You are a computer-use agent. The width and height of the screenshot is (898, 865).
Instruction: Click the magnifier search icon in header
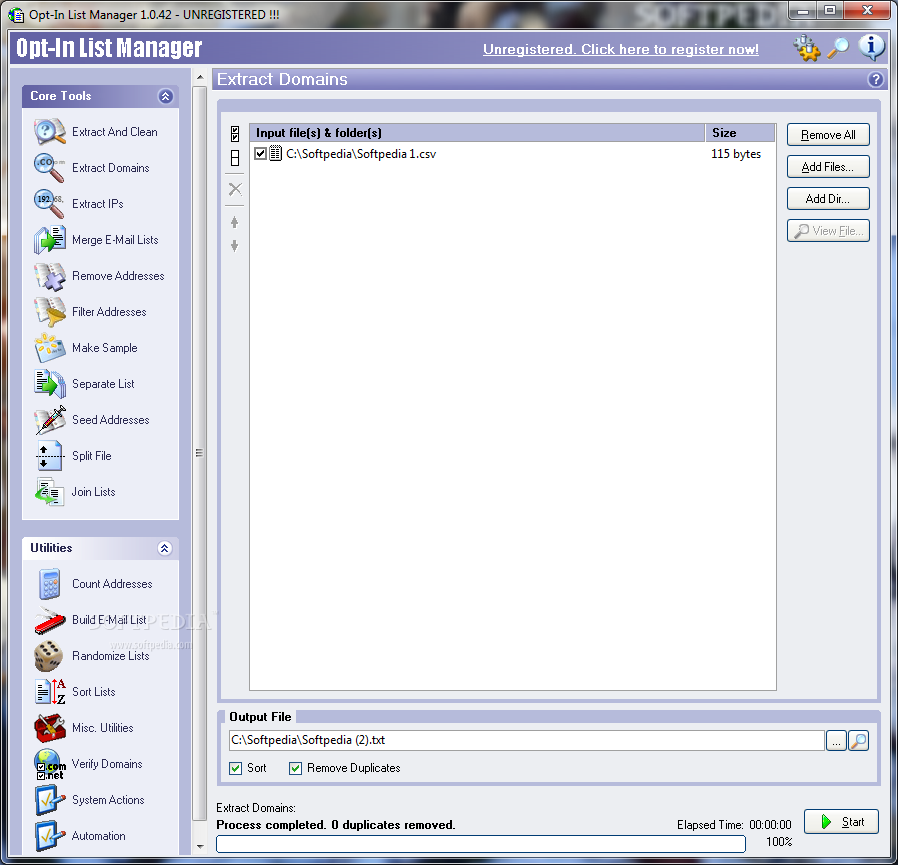coord(838,48)
